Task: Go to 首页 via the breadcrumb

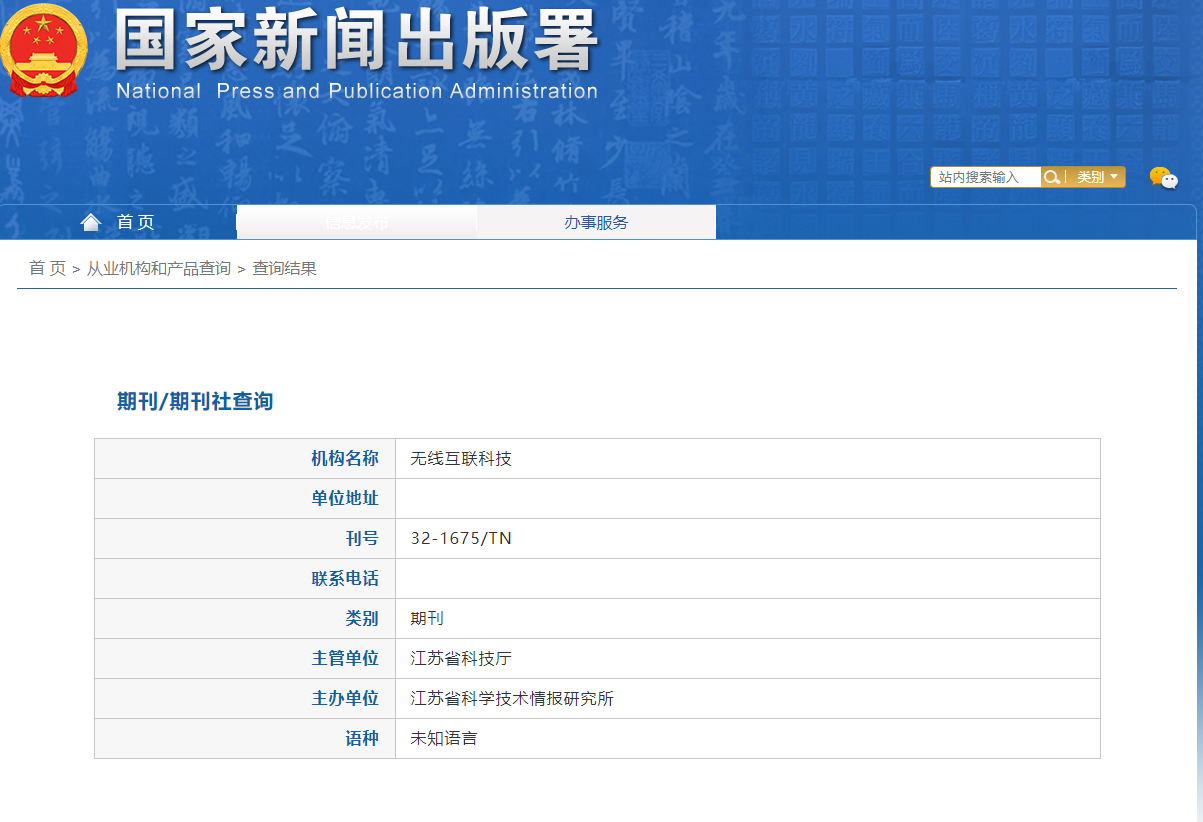Action: tap(47, 268)
